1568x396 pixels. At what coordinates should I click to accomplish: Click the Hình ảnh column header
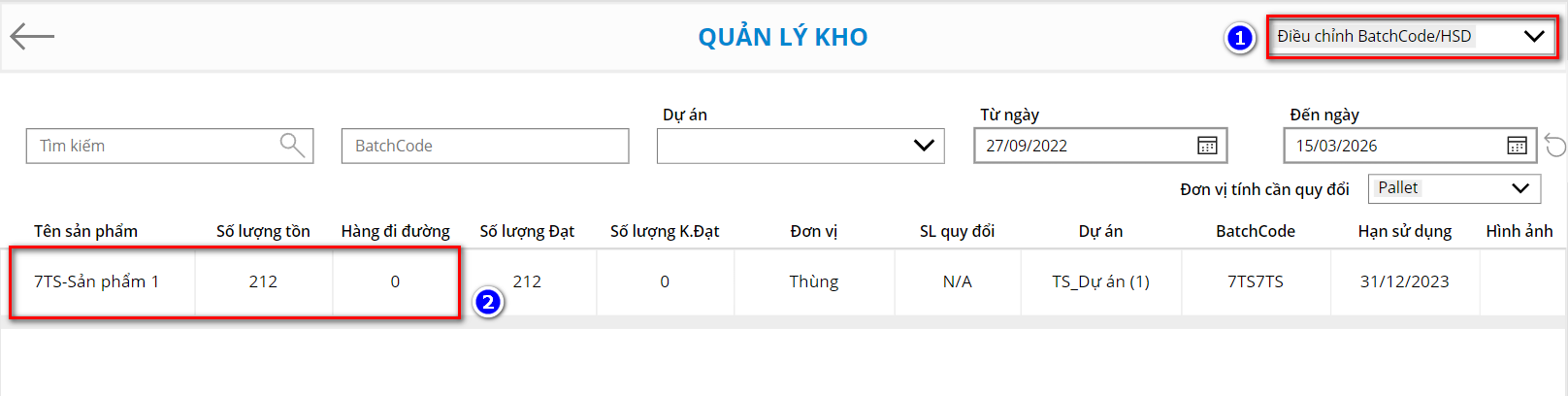click(x=1519, y=231)
